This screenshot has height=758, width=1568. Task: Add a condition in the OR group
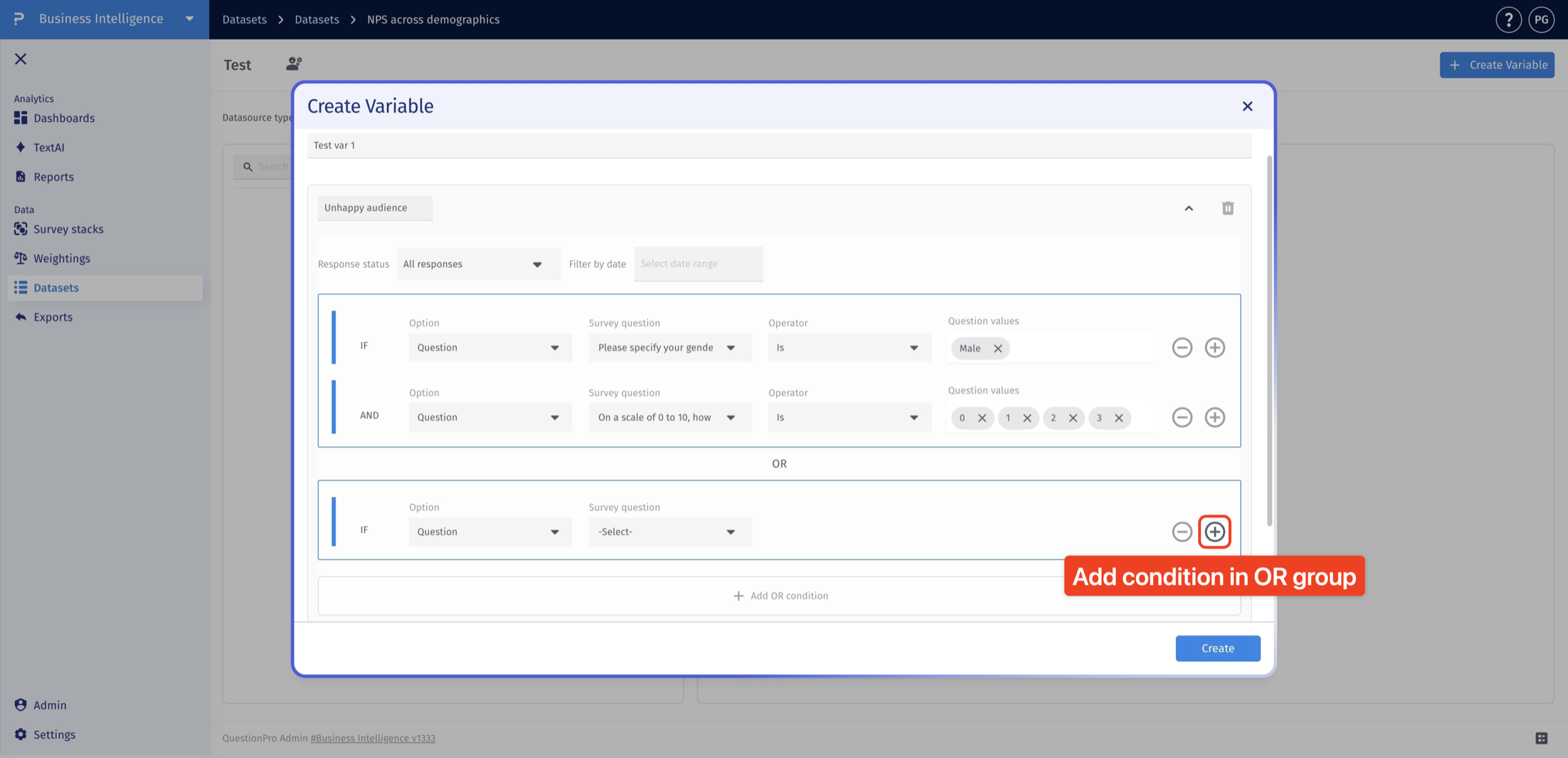pyautogui.click(x=1214, y=531)
